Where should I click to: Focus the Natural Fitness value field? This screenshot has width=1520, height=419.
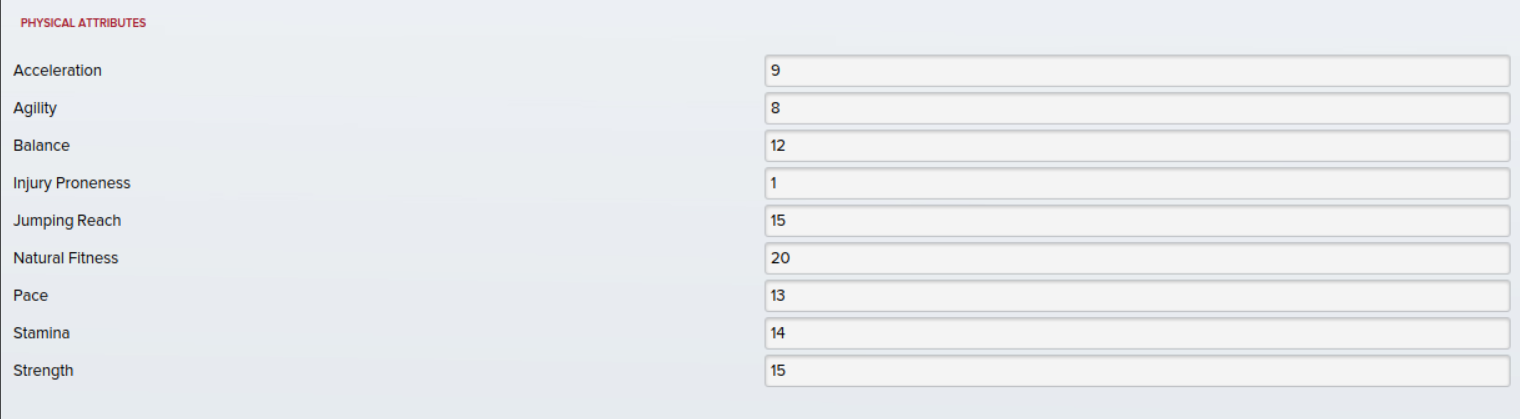[x=1136, y=258]
